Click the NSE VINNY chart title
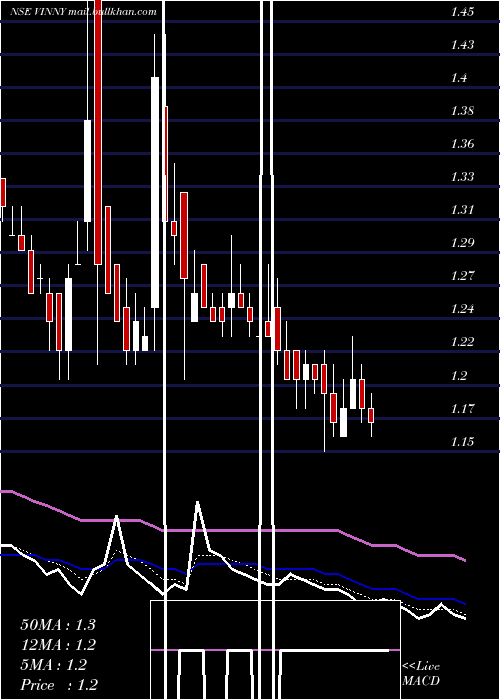This screenshot has height=700, width=500. coord(83,12)
